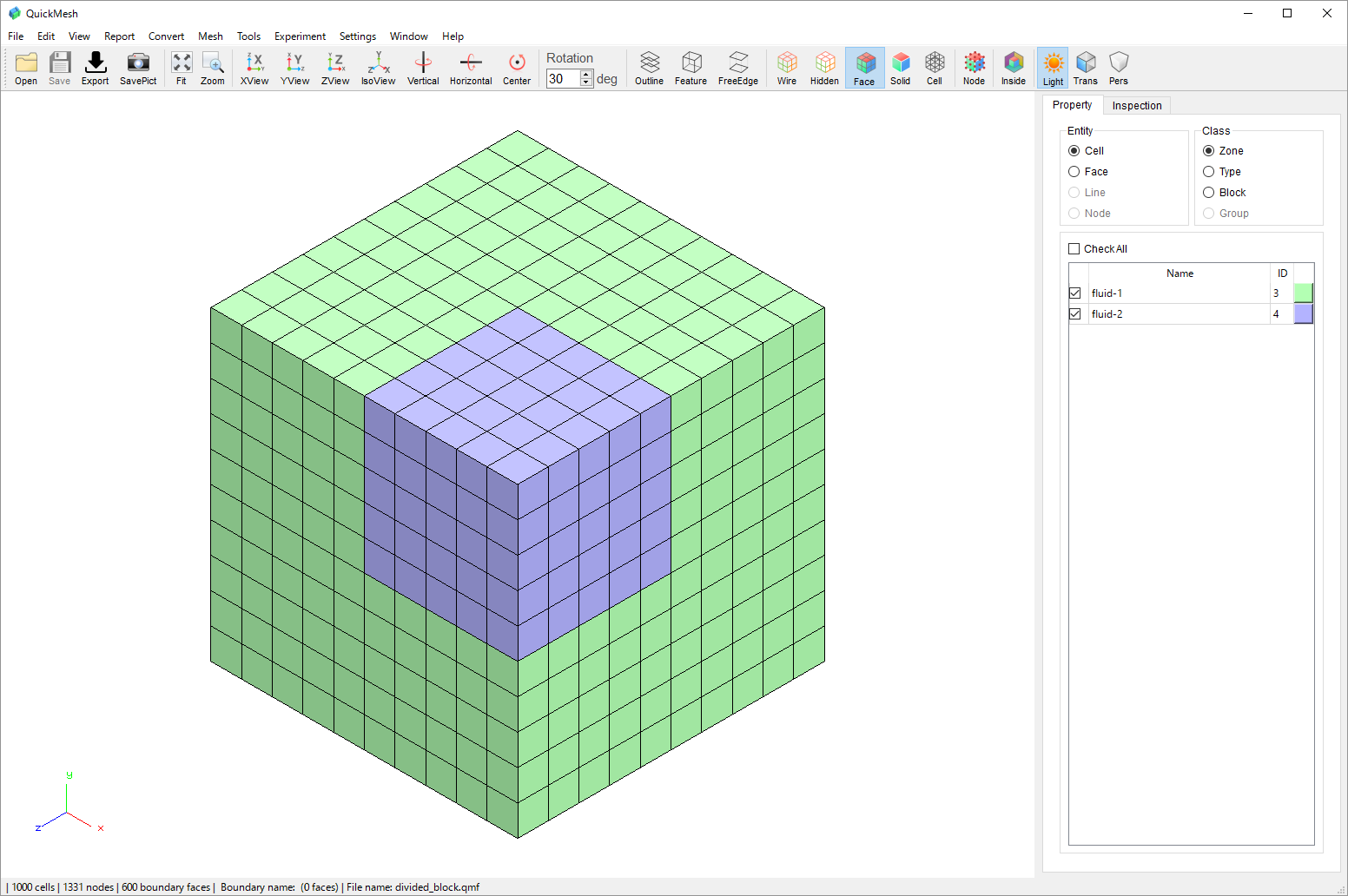Click the purple fluid-2 color swatch
The width and height of the screenshot is (1348, 896).
coord(1304,314)
